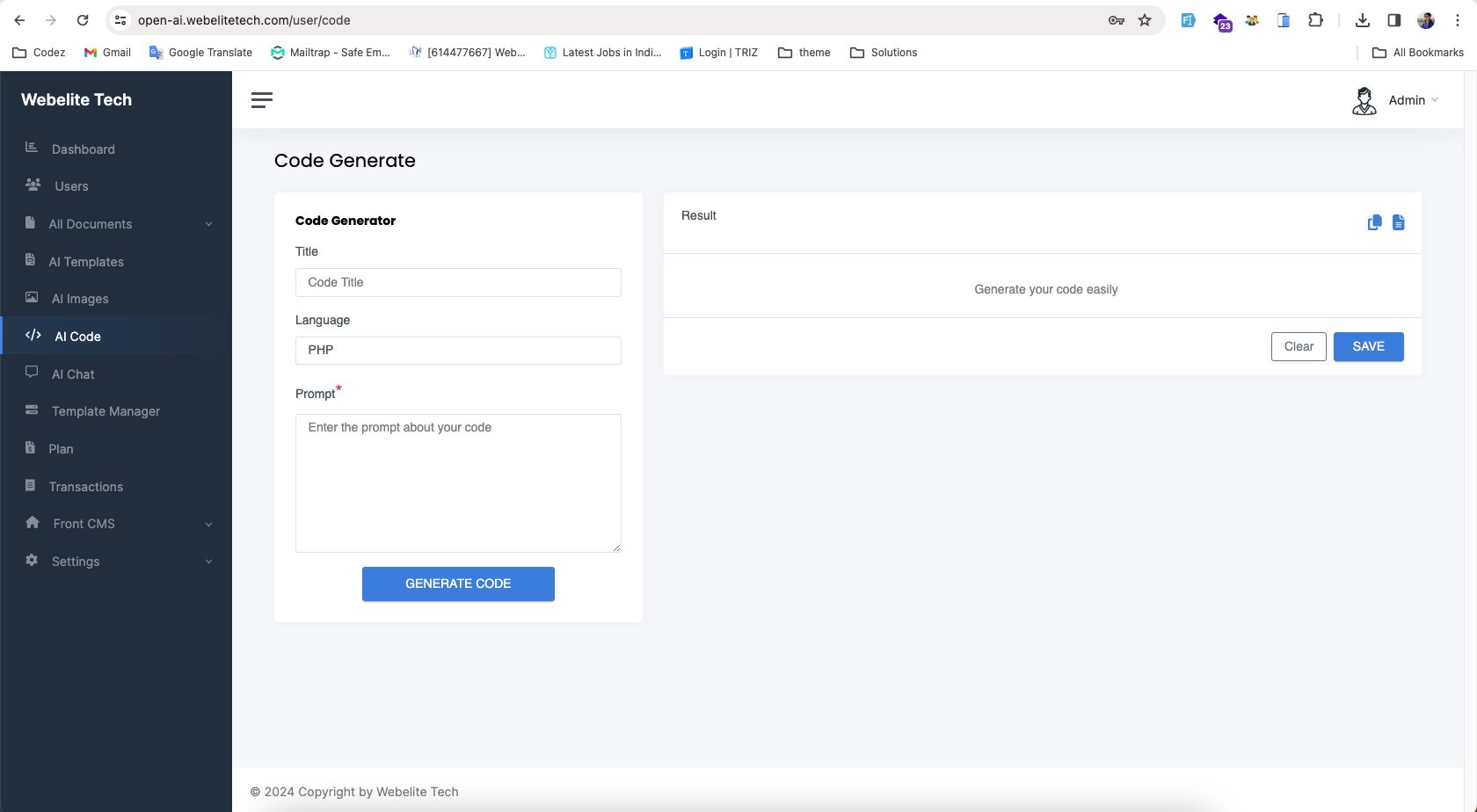Open the Admin profile dropdown
The width and height of the screenshot is (1477, 812).
1395,100
